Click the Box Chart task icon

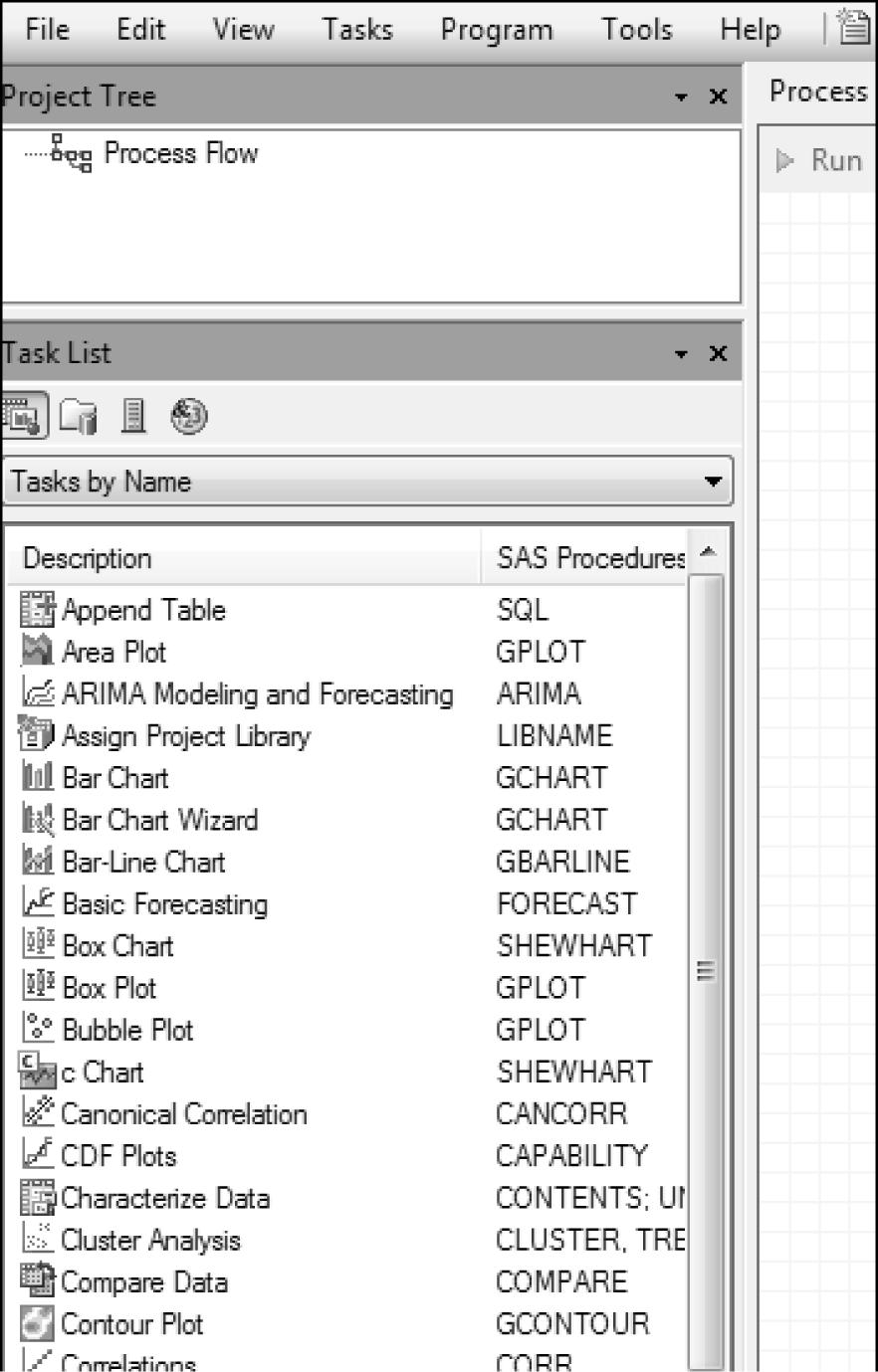coord(38,945)
